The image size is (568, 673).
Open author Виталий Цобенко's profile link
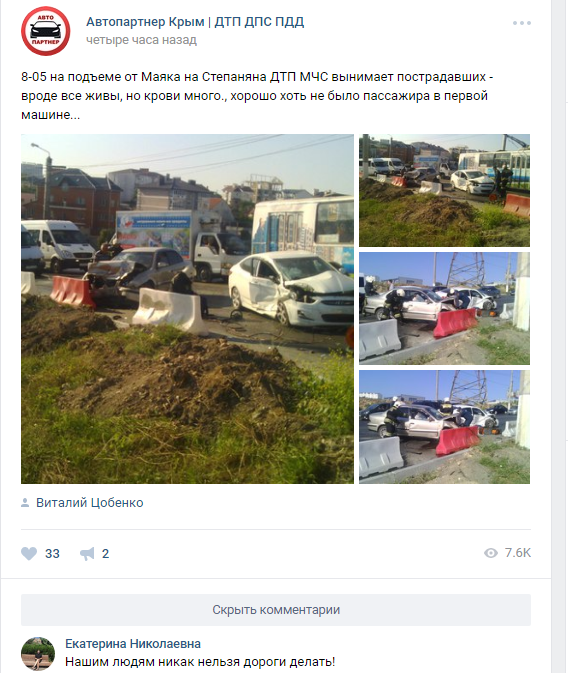click(90, 503)
